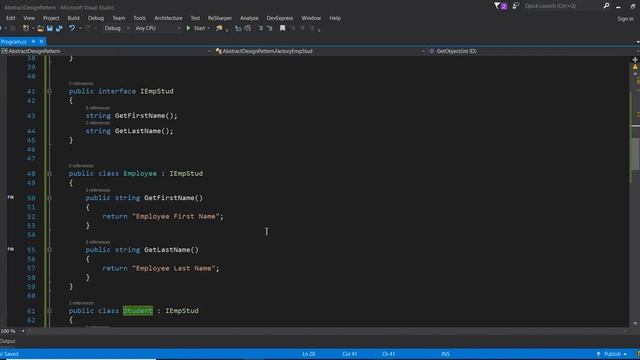Click references CodeLens above IEmpStud interface
Viewport: 640px width, 360px height.
pos(81,84)
